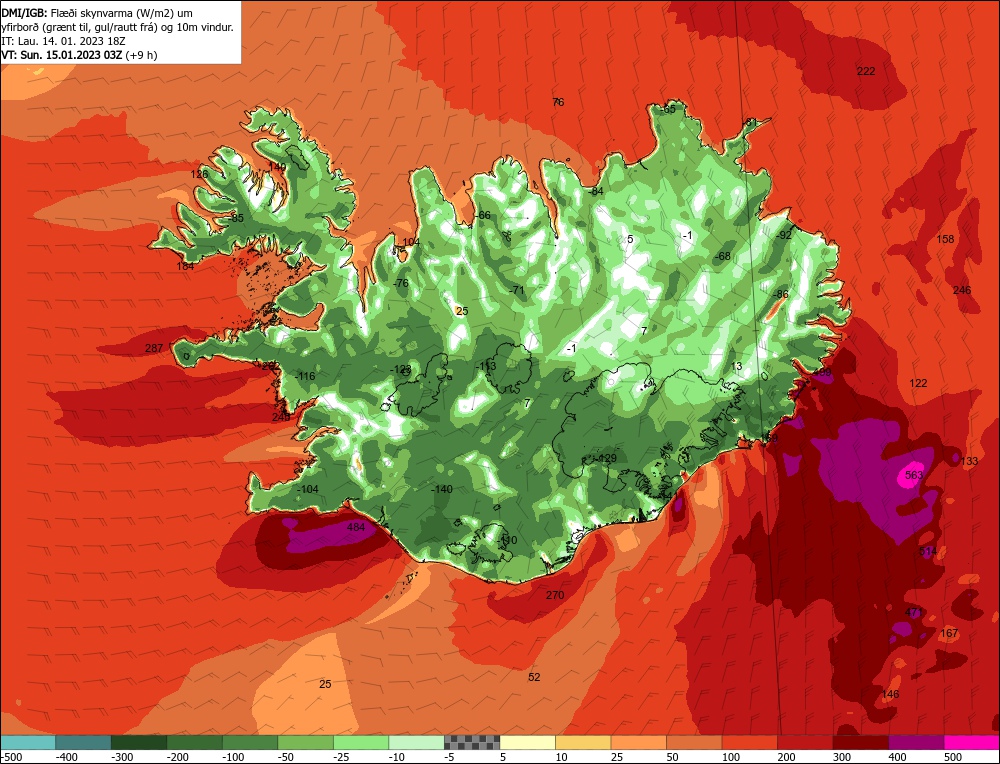Click the map value 52
This screenshot has height=764, width=1000.
[534, 677]
